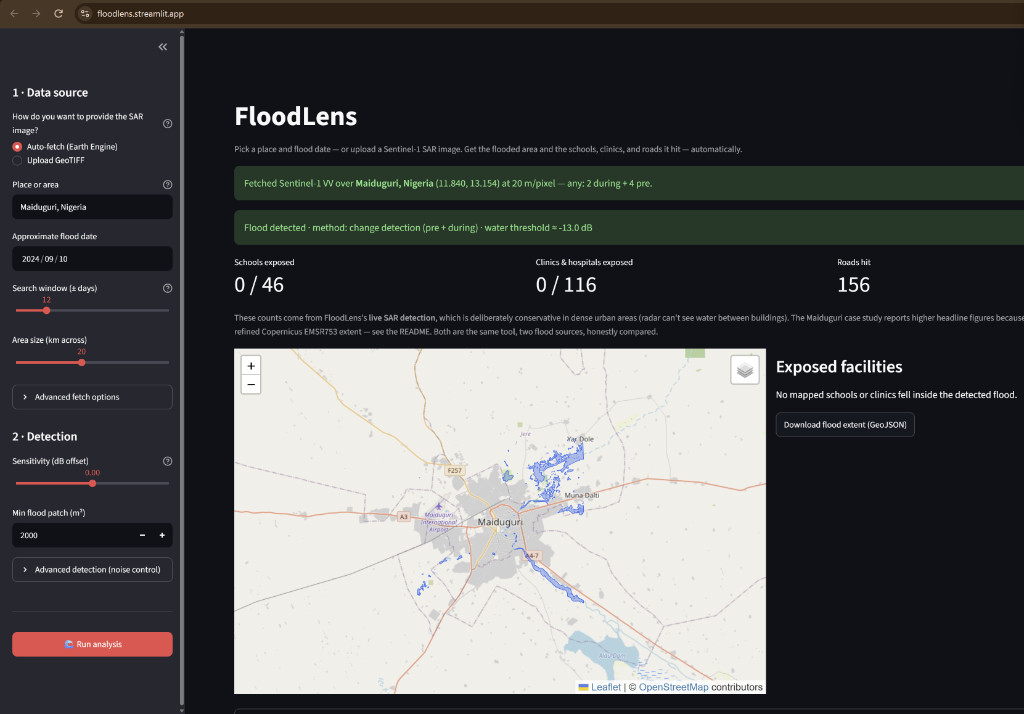
Task: Click the '1 · Data source' heading
Action: tap(50, 93)
